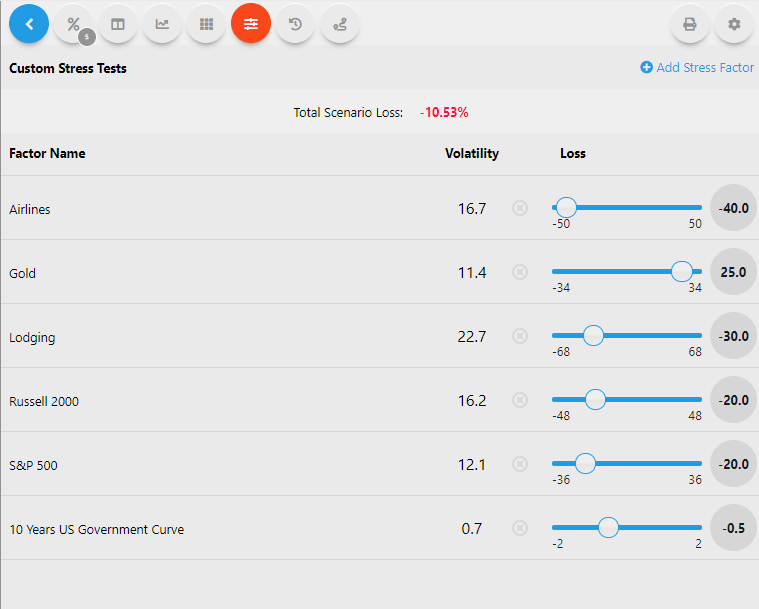This screenshot has width=759, height=609.
Task: Select the orange stress test sliders icon
Action: coord(250,24)
